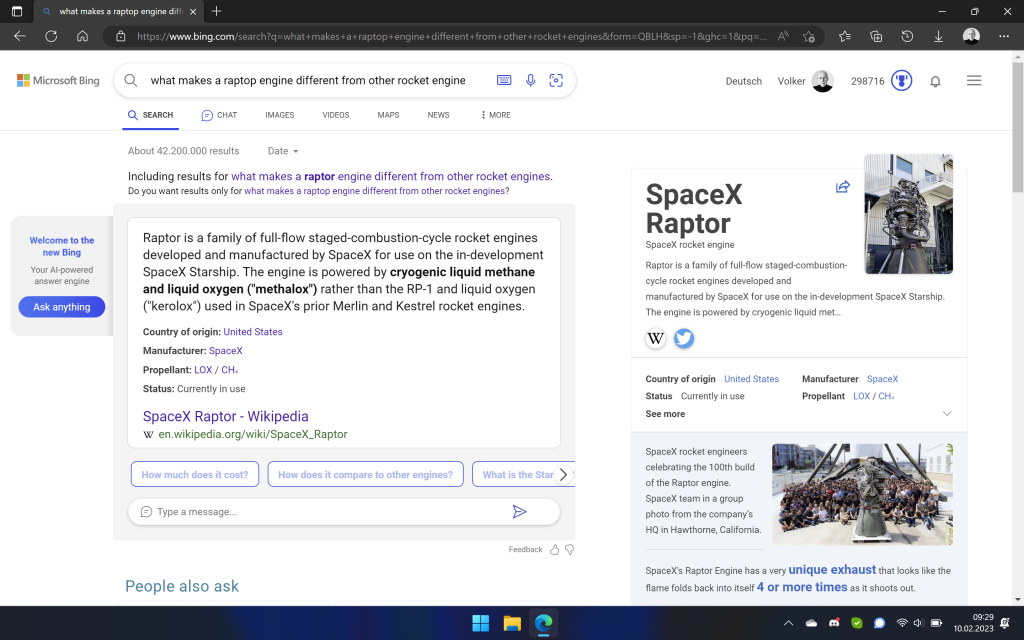
Task: Open visual search camera icon
Action: [x=556, y=80]
